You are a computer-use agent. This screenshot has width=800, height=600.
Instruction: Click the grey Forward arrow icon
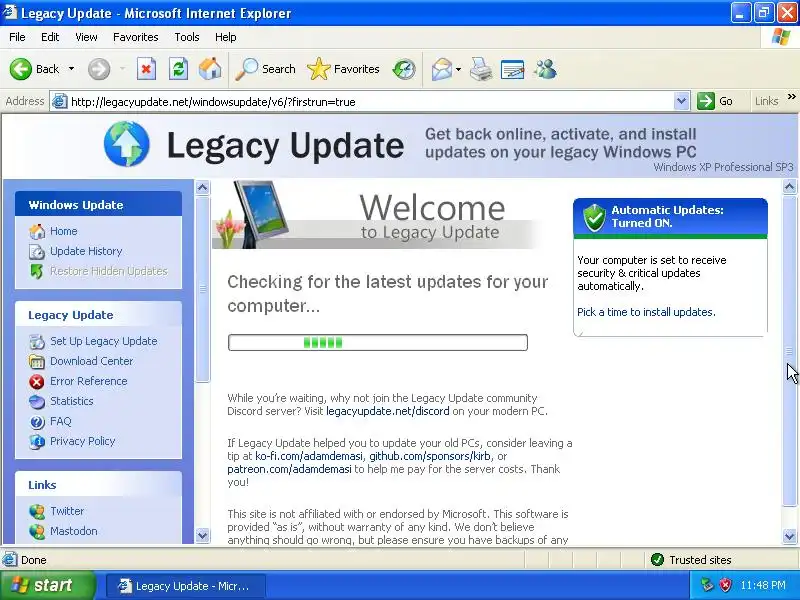pyautogui.click(x=99, y=69)
